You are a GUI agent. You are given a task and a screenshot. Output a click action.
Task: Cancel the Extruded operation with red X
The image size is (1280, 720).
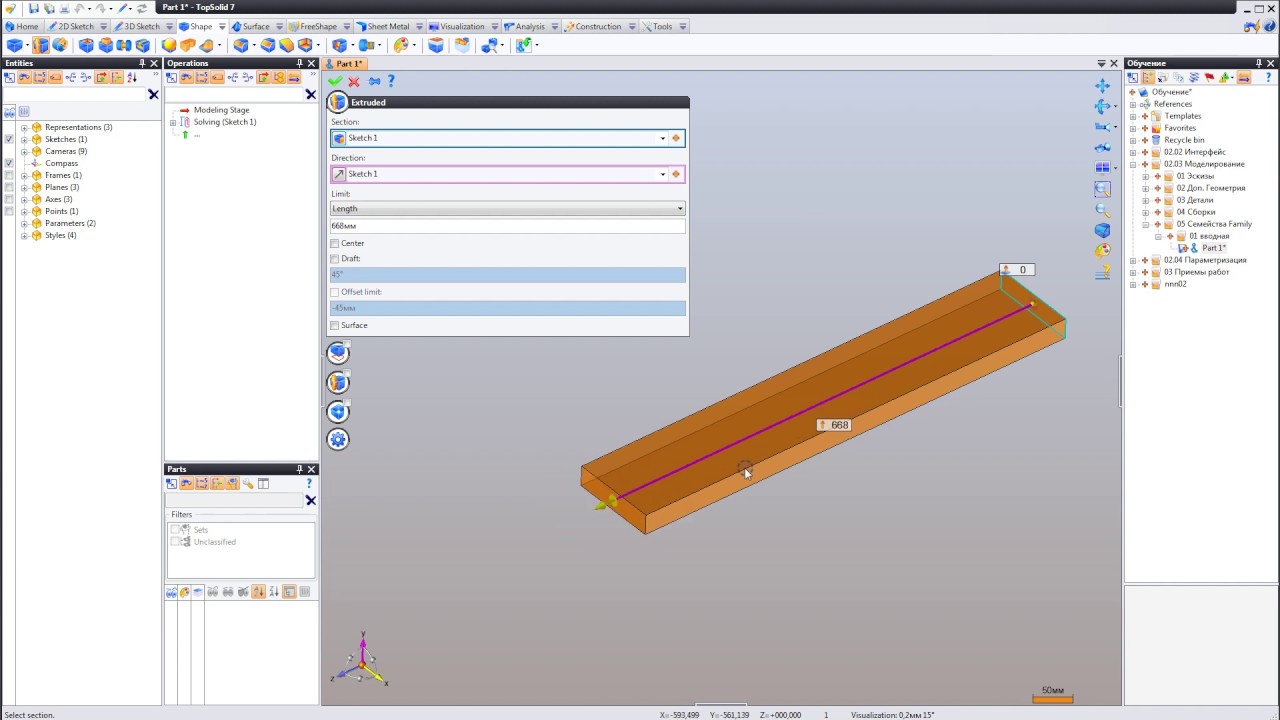354,81
